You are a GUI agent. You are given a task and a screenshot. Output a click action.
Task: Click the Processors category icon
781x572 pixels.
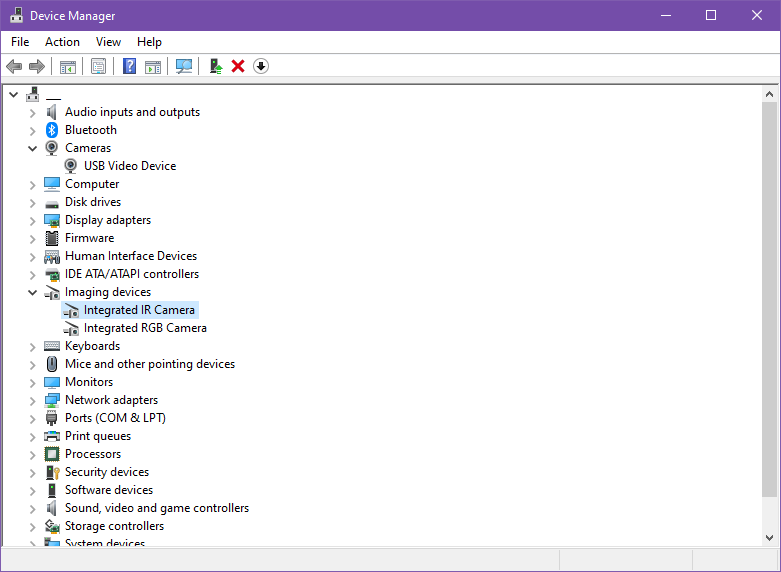click(52, 454)
